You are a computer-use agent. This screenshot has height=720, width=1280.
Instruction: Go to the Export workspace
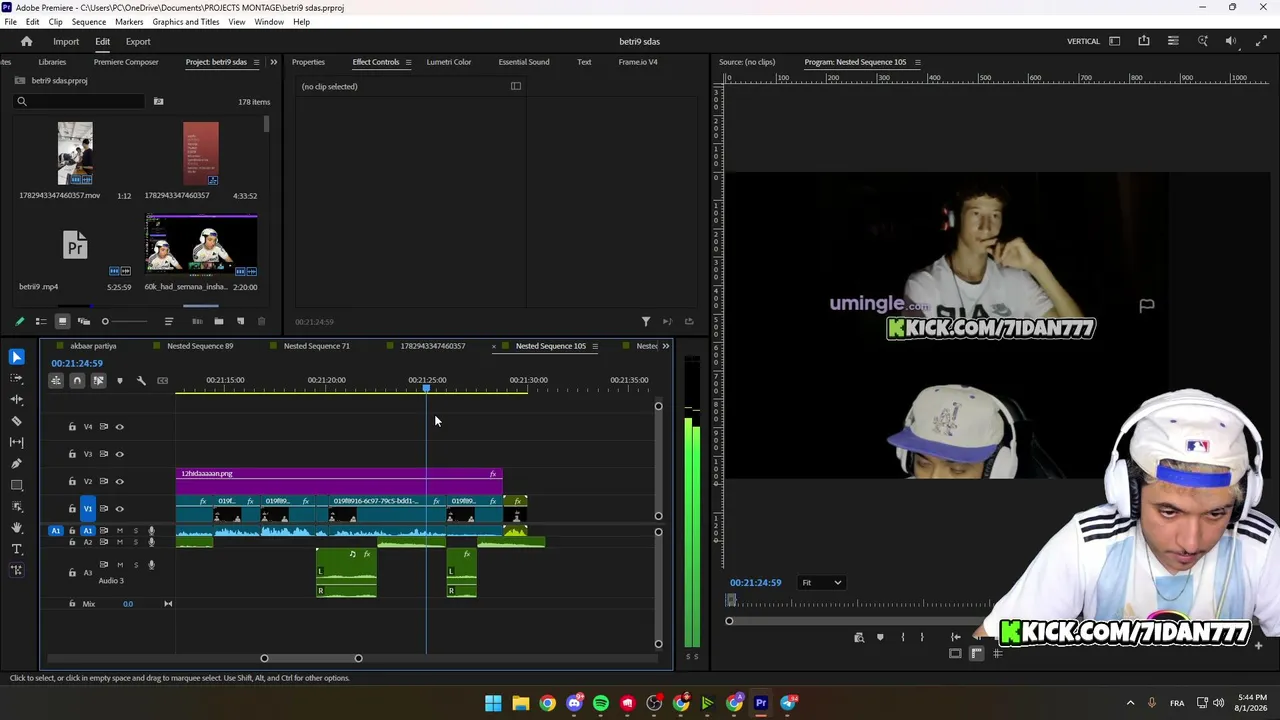[138, 41]
